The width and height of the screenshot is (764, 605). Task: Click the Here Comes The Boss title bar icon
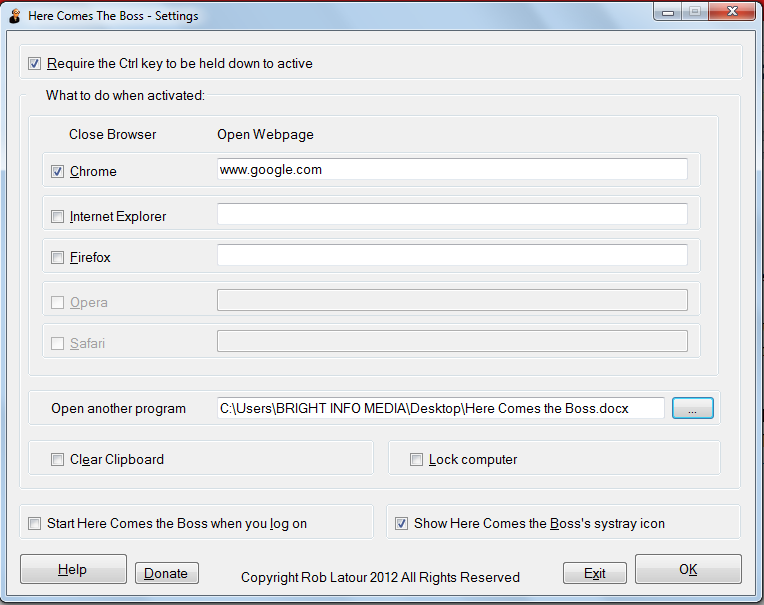pos(15,16)
